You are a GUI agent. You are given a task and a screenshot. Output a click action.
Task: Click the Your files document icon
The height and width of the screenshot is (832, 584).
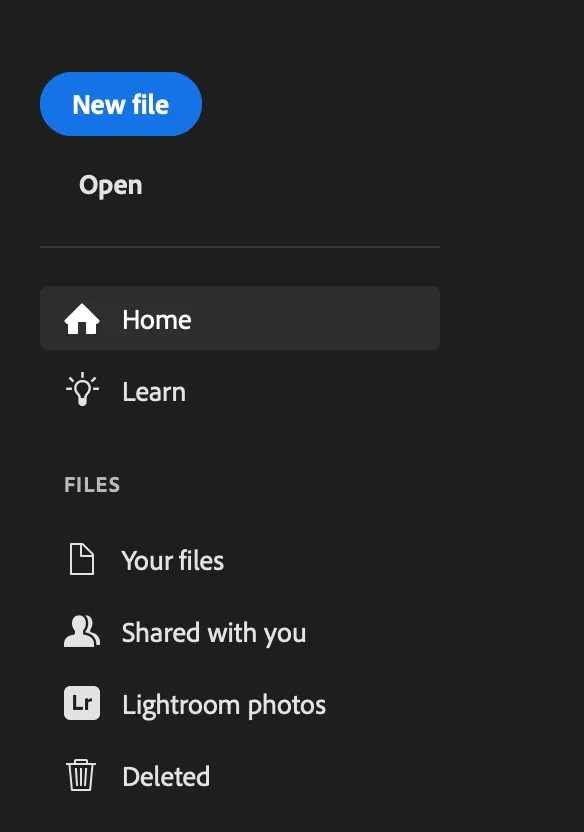[x=82, y=559]
